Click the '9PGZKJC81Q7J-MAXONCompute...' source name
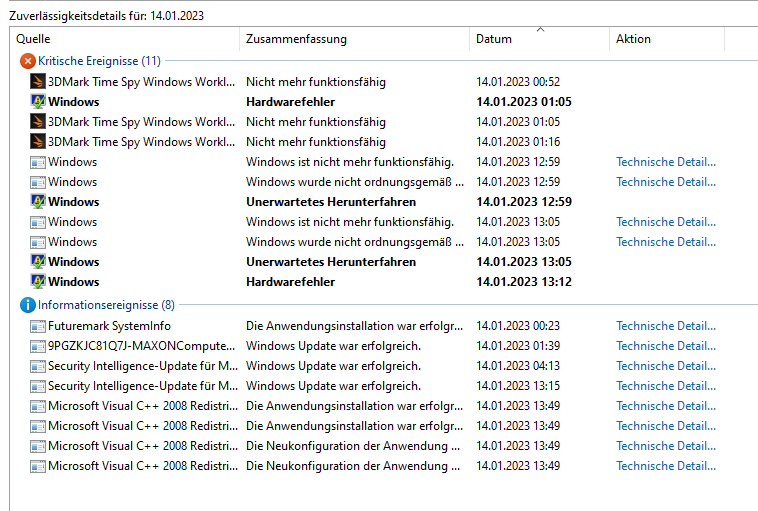The width and height of the screenshot is (758, 511). [141, 346]
